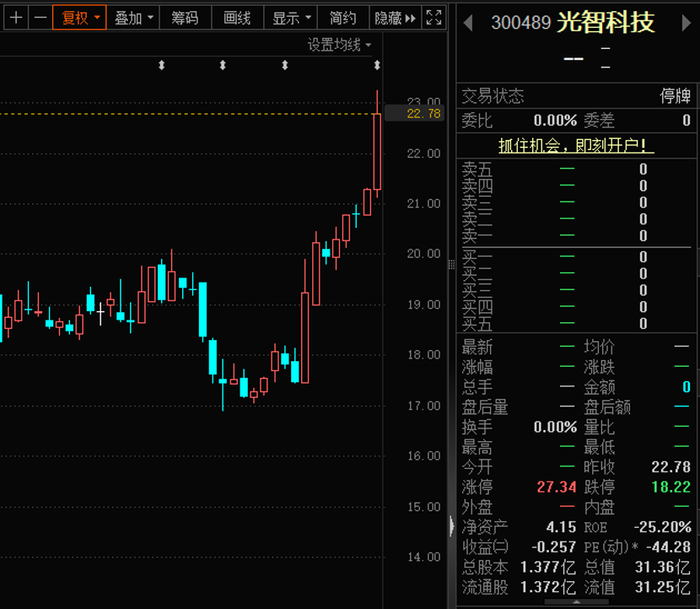Click 总股本 value 1.377亿
Viewport: 700px width, 609px height.
coord(548,567)
